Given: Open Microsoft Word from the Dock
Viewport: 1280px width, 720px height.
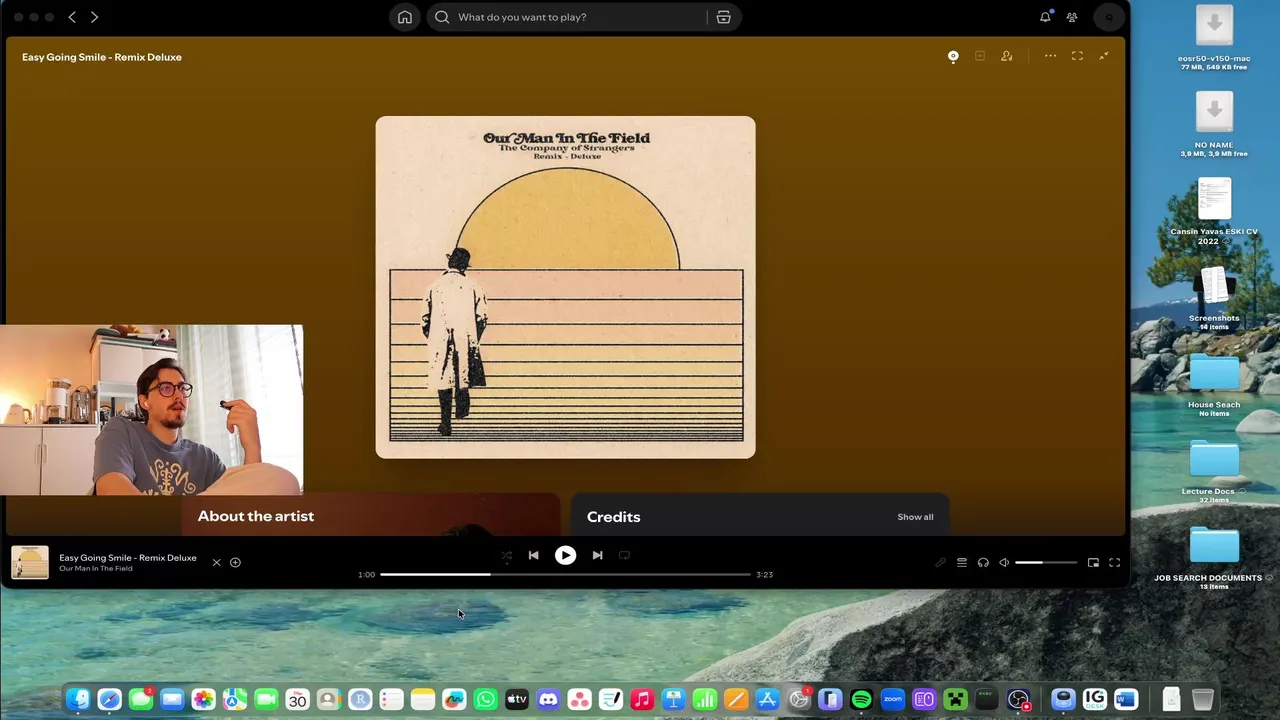Looking at the screenshot, I should tap(1126, 700).
